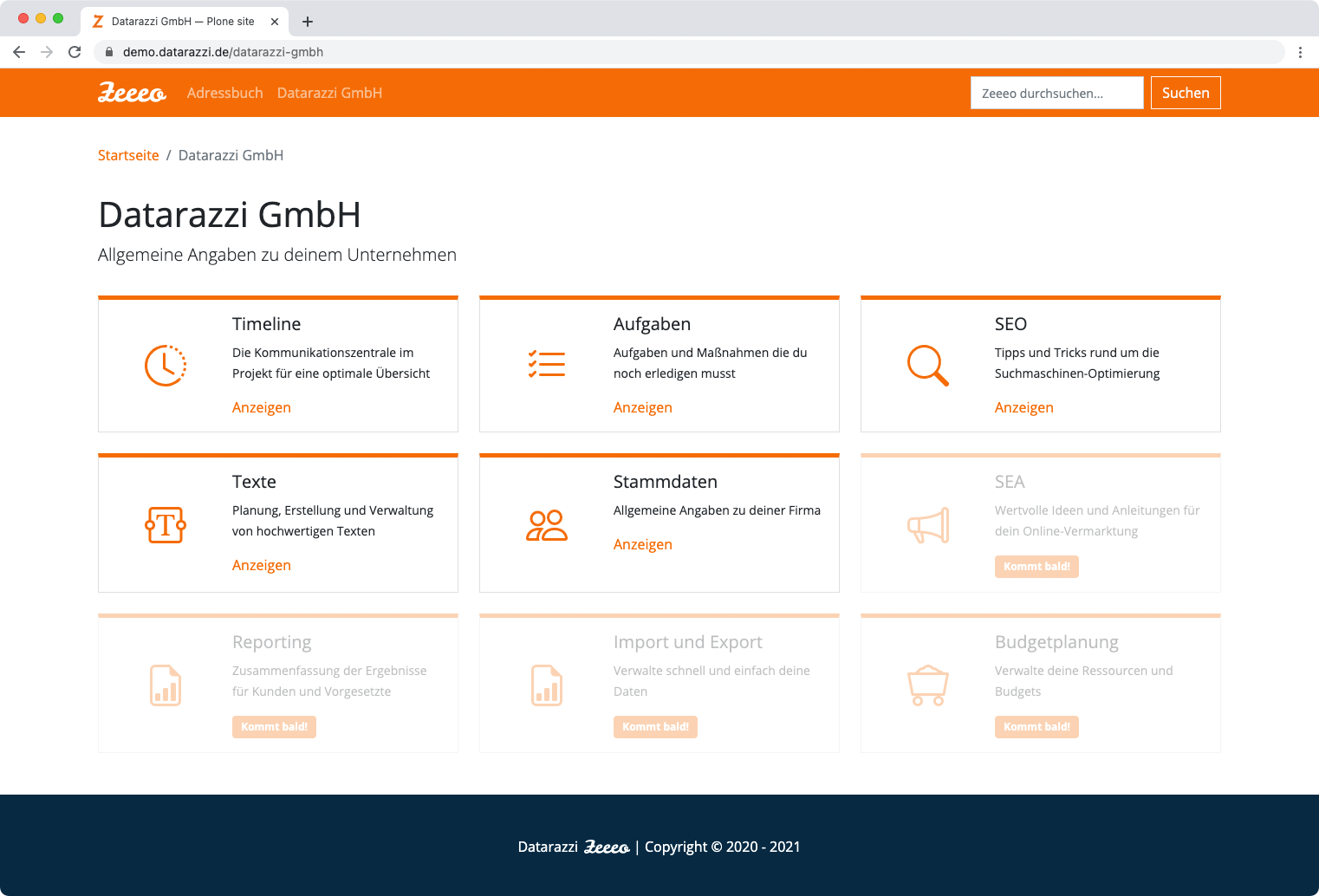The height and width of the screenshot is (896, 1319).
Task: Open a new browser tab
Action: (308, 22)
